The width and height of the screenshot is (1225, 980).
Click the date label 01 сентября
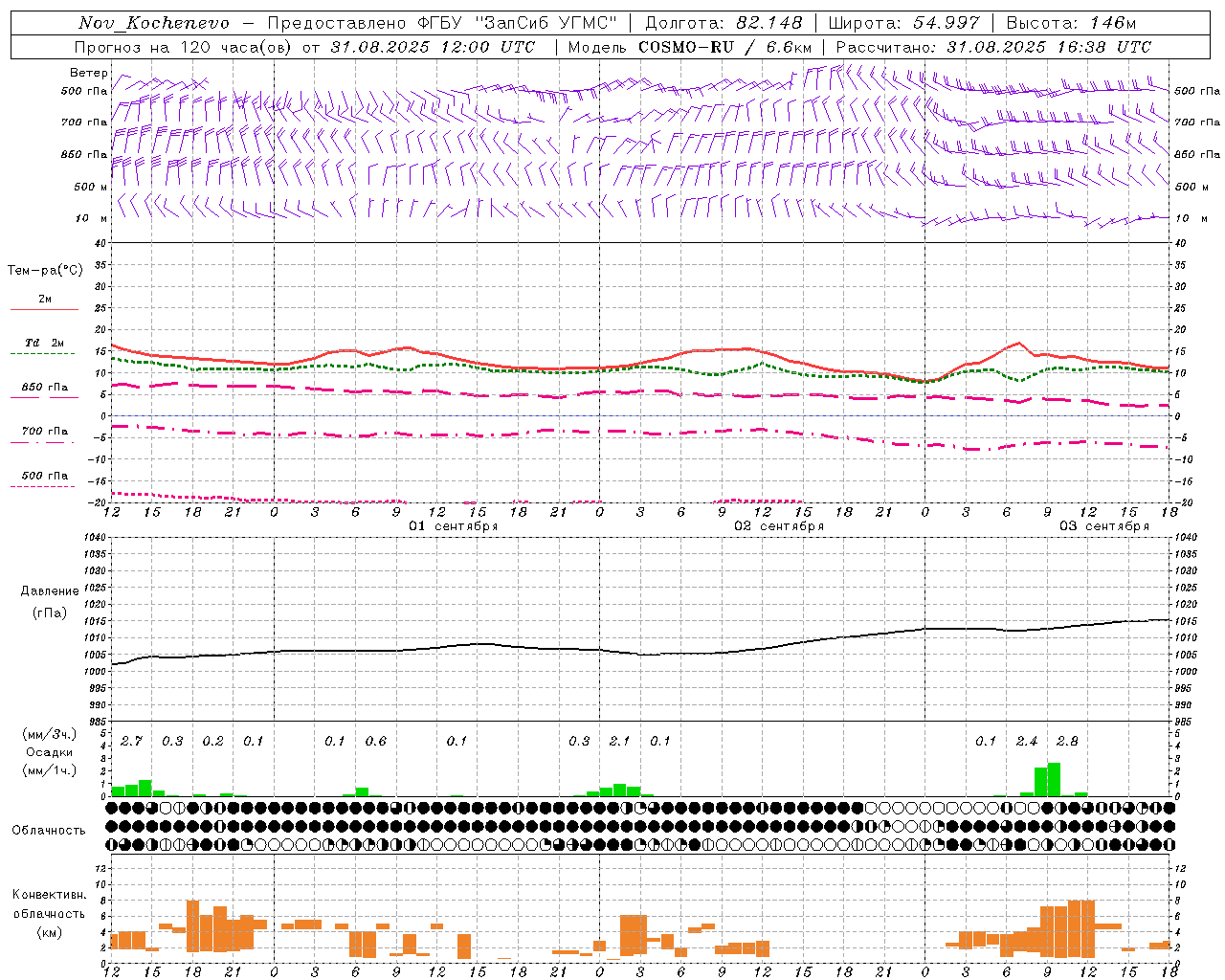pos(454,526)
